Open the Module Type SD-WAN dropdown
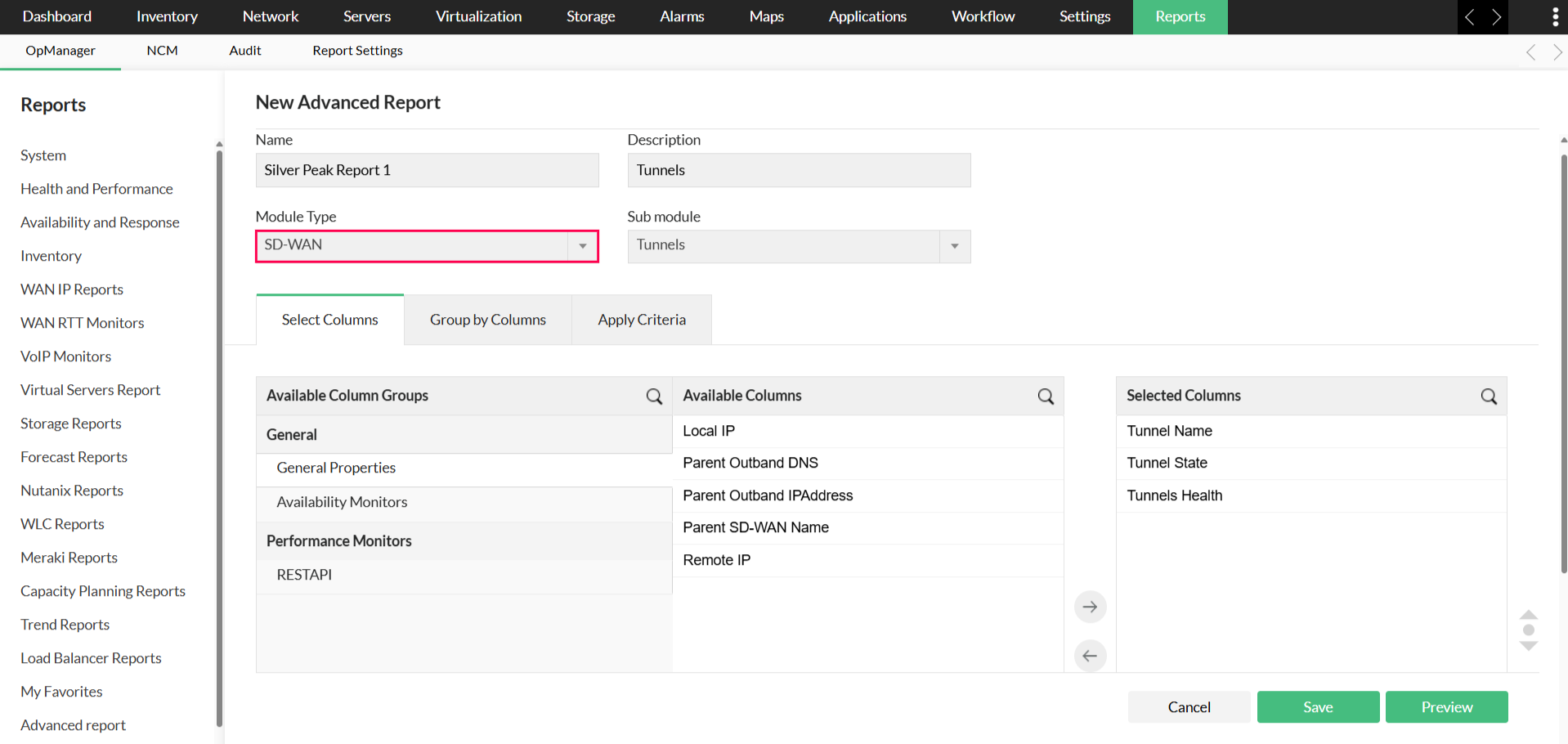Viewport: 1568px width, 744px height. pos(427,246)
